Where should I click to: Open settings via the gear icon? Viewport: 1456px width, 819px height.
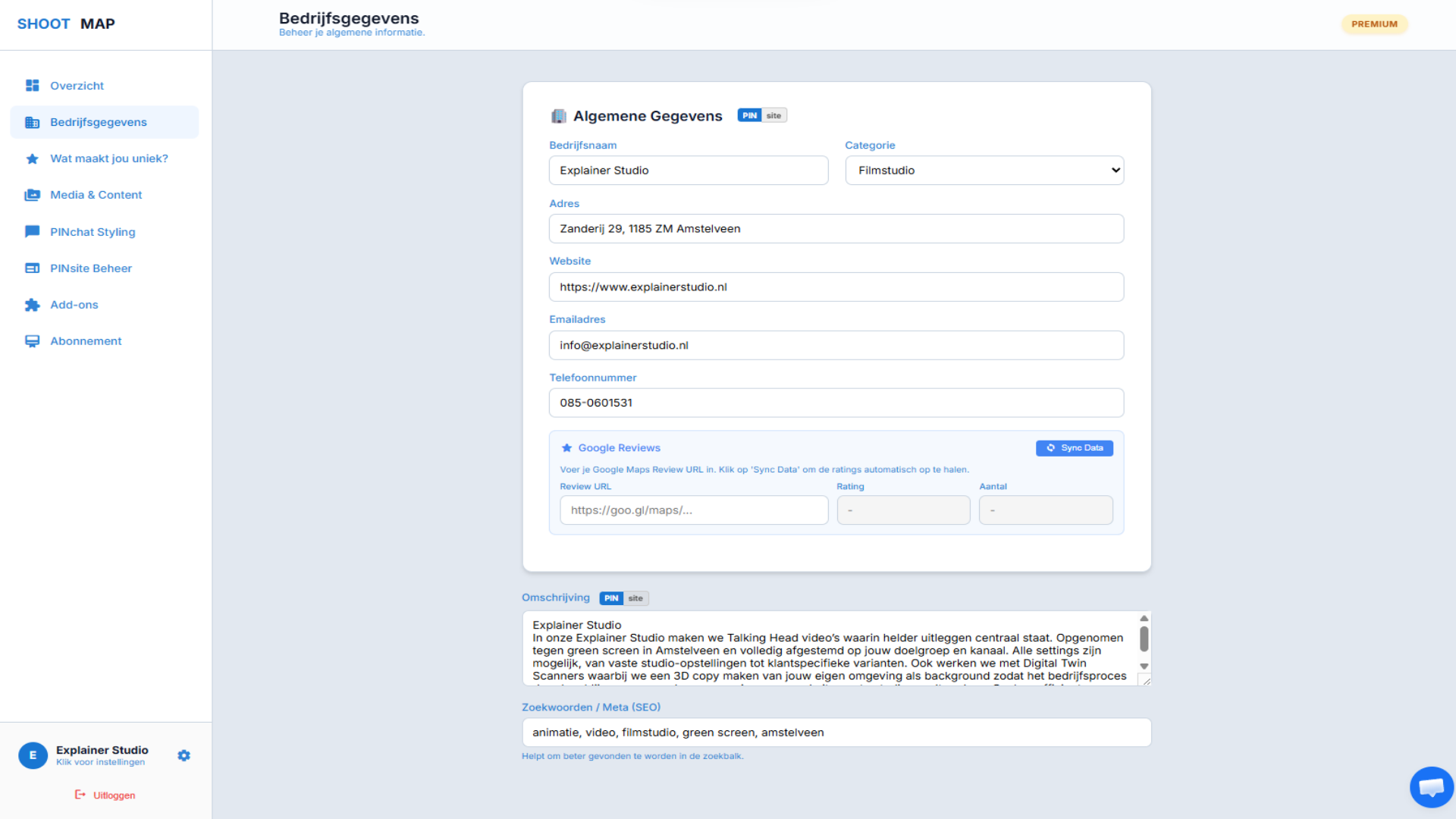click(184, 755)
